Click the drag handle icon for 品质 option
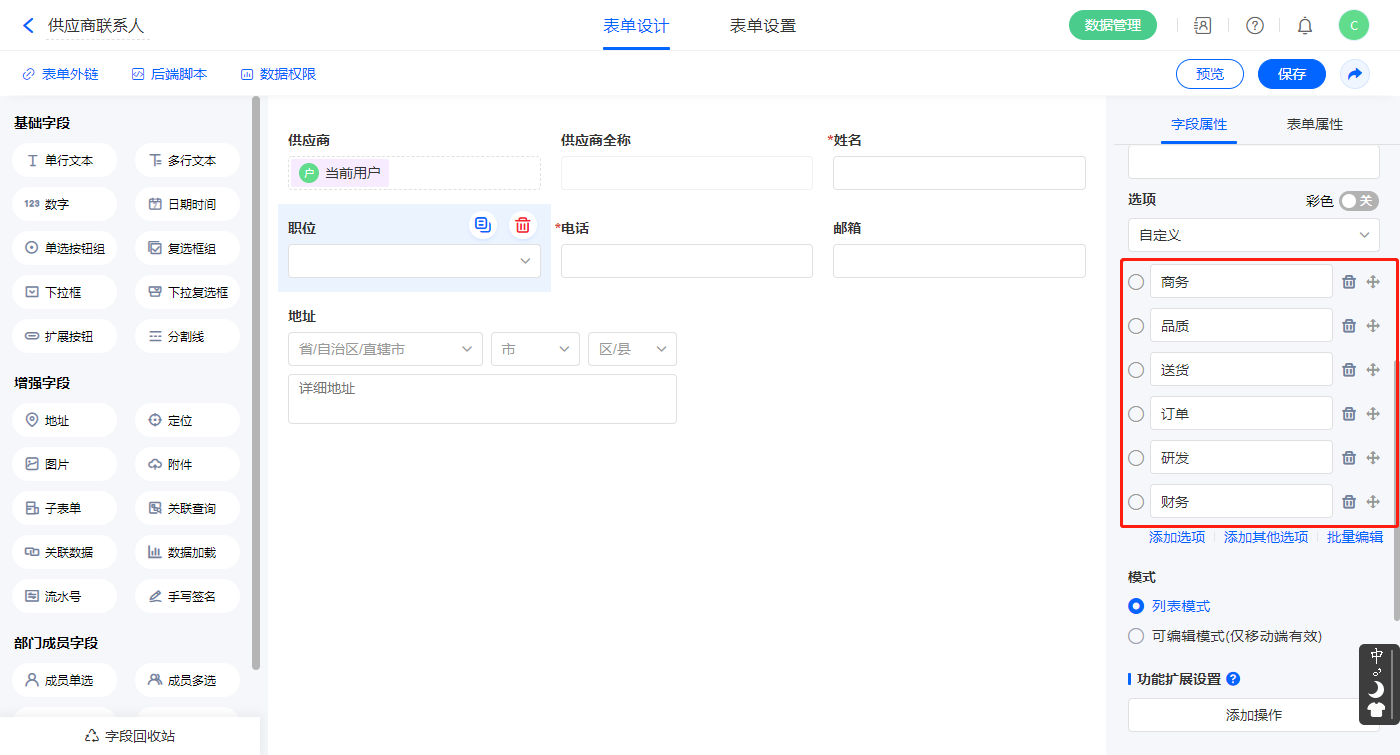The image size is (1400, 755). tap(1373, 326)
